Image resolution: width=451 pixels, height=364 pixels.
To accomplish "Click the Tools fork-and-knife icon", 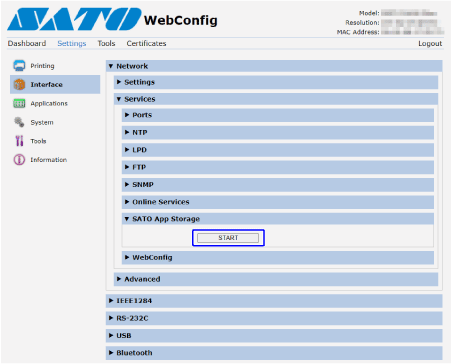I will 19,141.
